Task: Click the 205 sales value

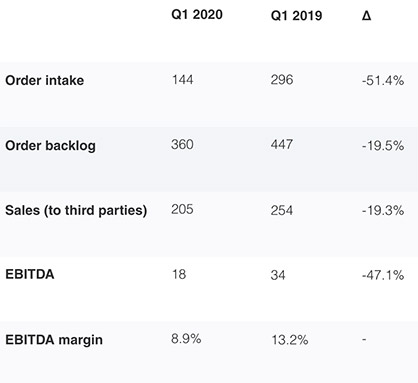Action: click(x=182, y=209)
